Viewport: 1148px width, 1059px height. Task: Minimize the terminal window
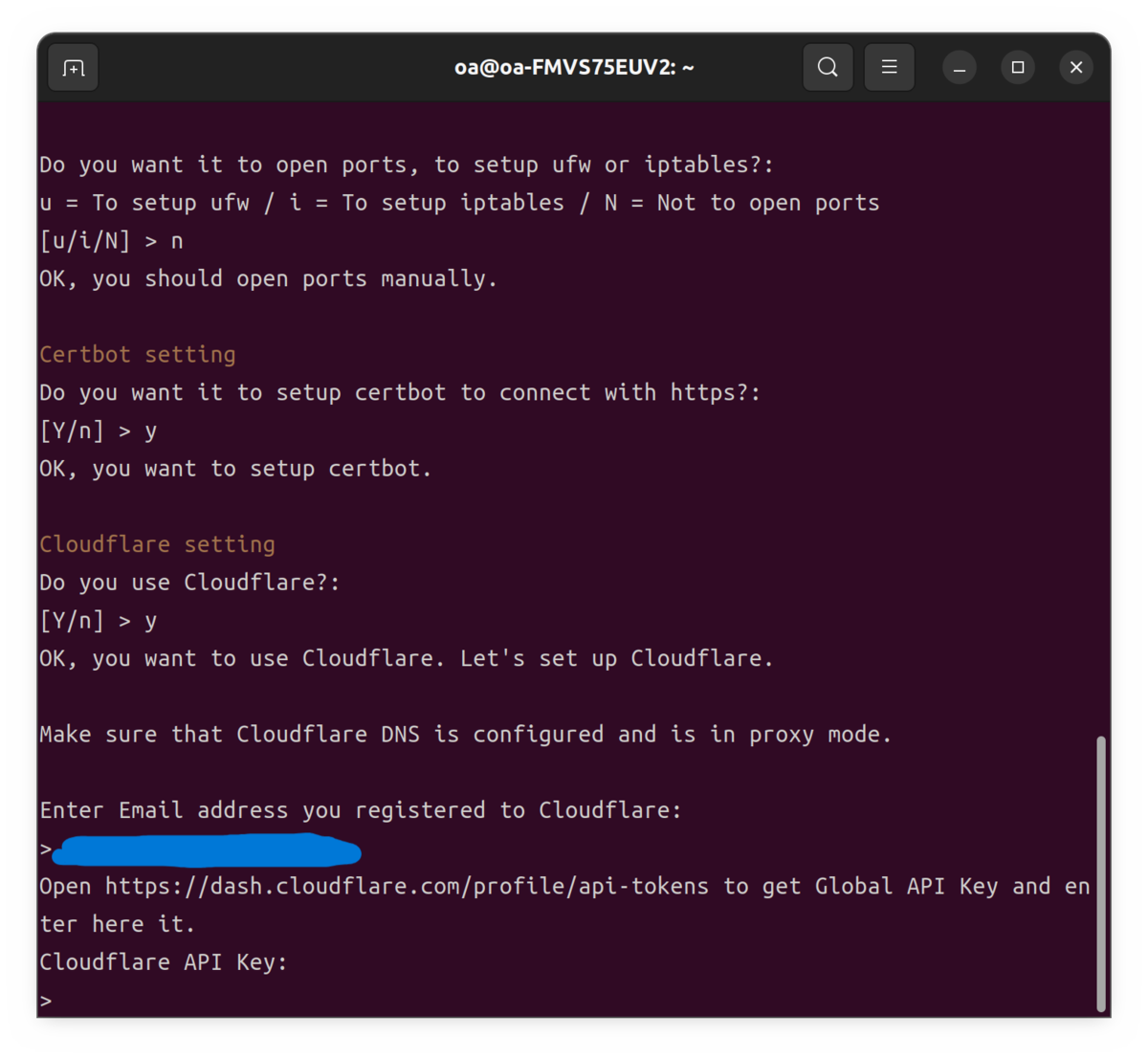[x=959, y=67]
